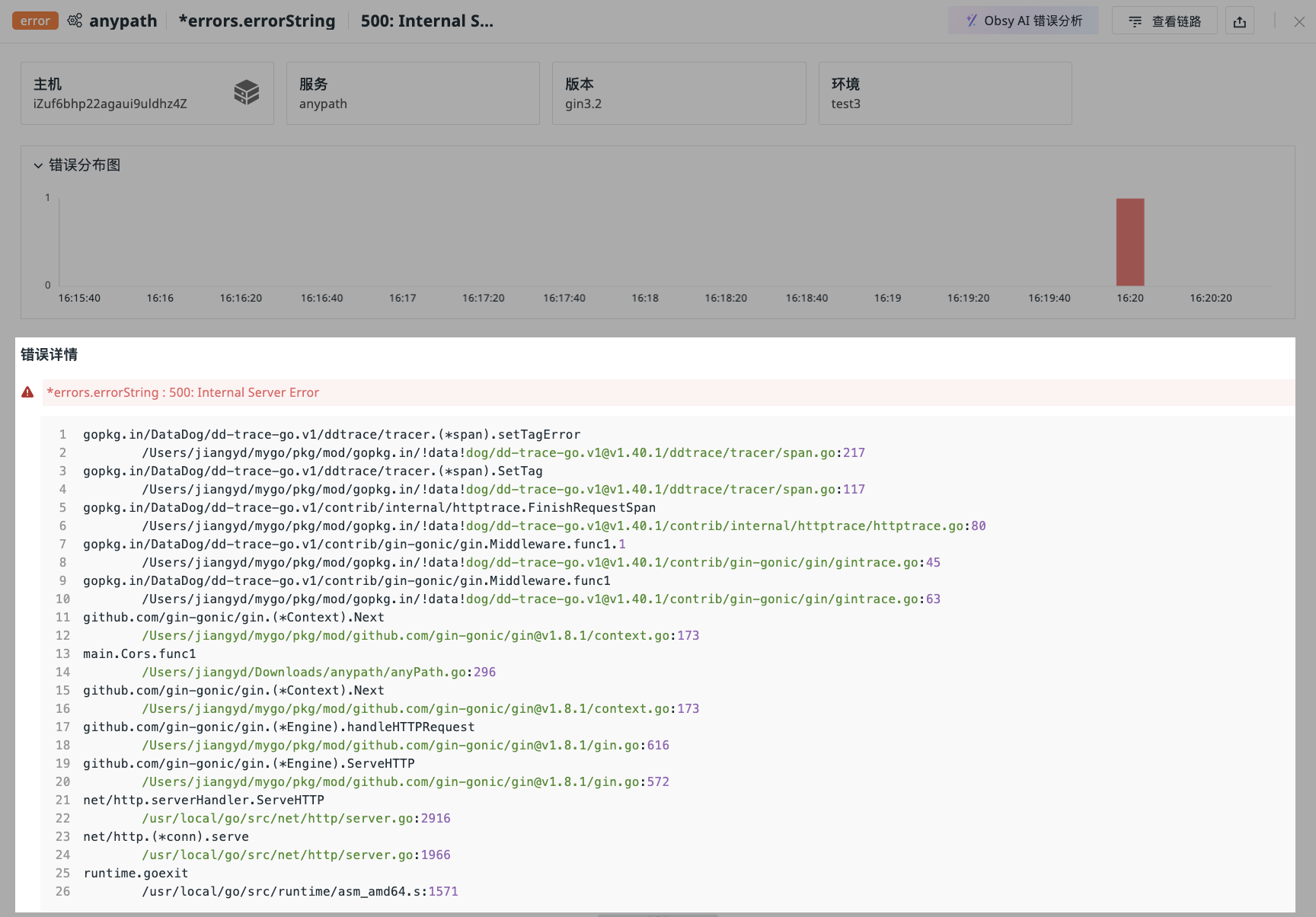Image resolution: width=1316 pixels, height=917 pixels.
Task: Click the version value gin3.2
Action: click(x=583, y=104)
